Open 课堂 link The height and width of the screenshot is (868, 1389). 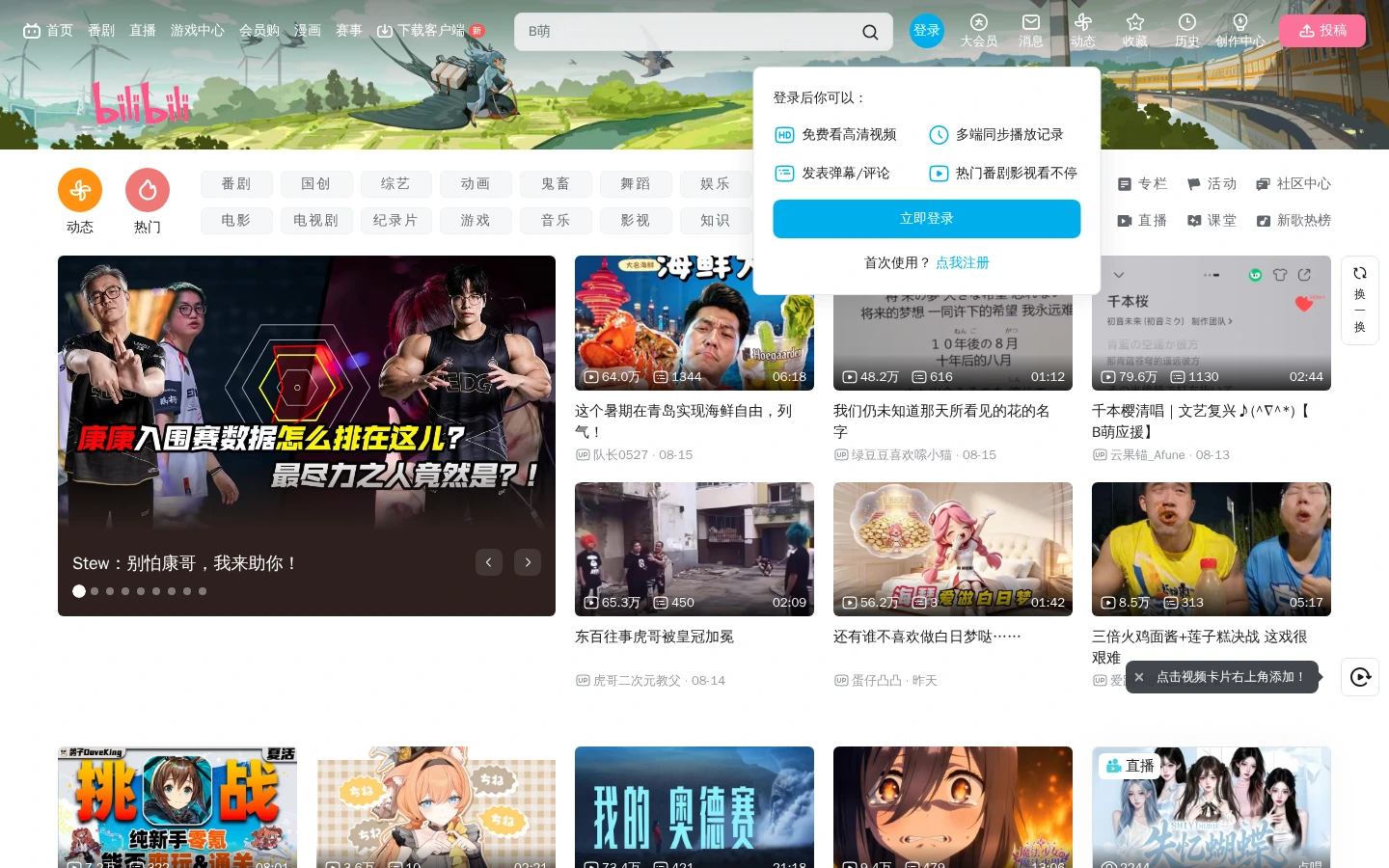point(1212,220)
